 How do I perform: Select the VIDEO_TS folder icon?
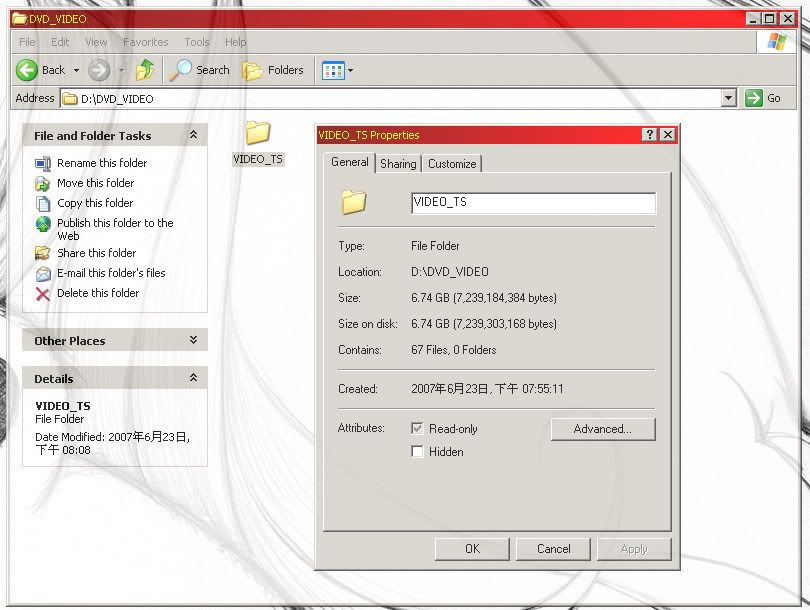(x=258, y=133)
